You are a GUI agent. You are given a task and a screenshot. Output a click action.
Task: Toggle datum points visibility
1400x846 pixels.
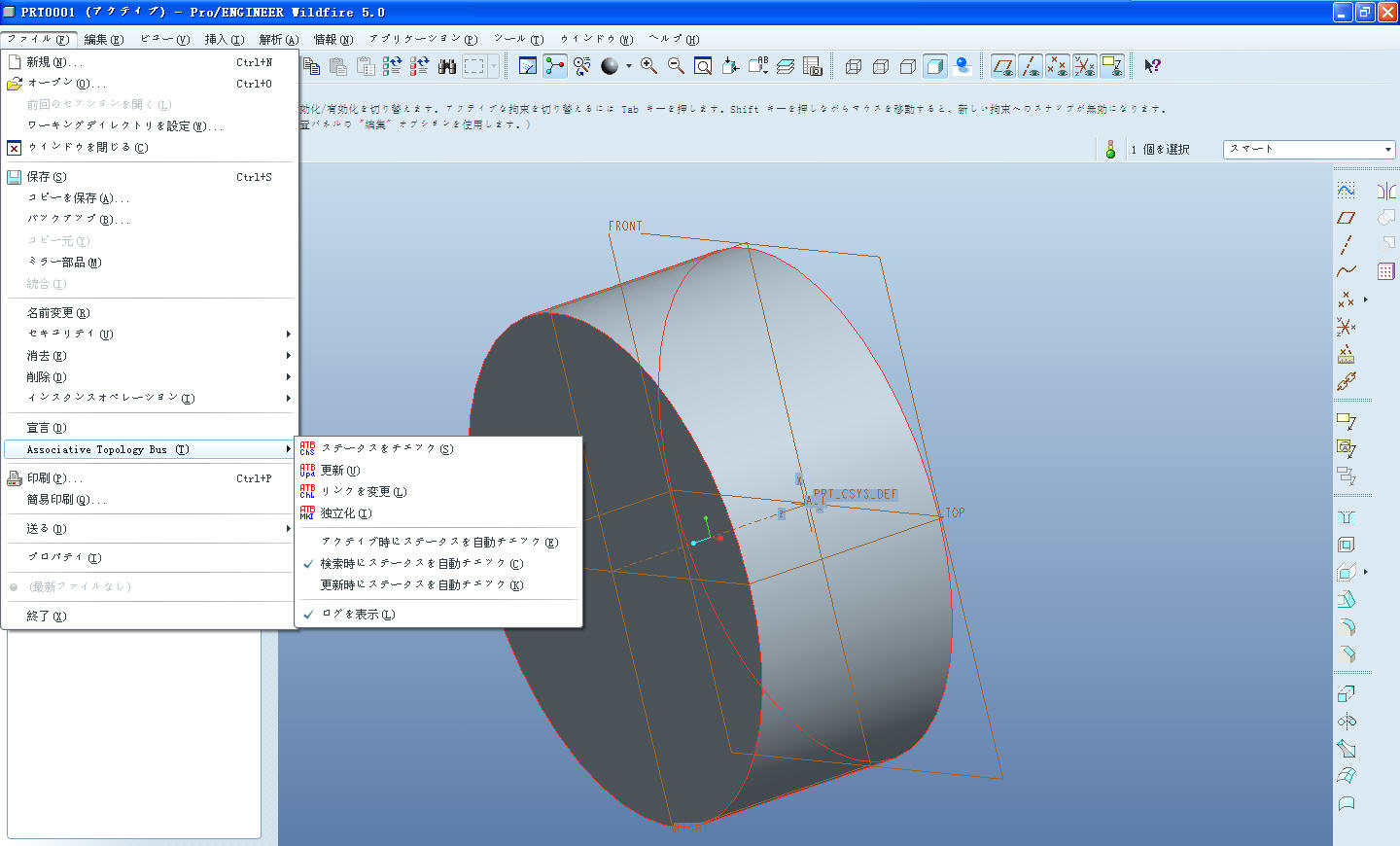pyautogui.click(x=1058, y=66)
